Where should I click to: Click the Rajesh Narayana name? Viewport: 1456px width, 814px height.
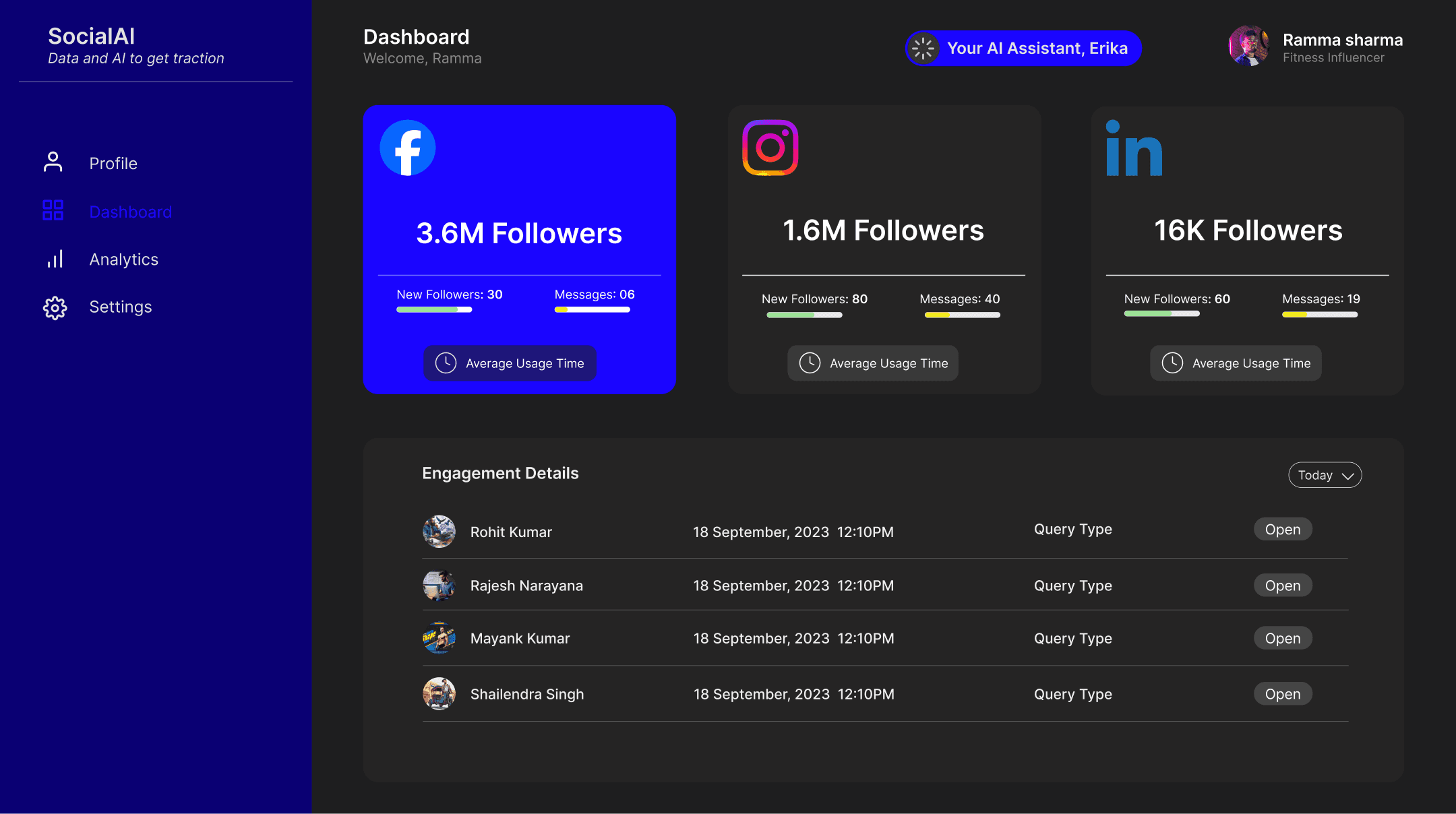pos(526,586)
